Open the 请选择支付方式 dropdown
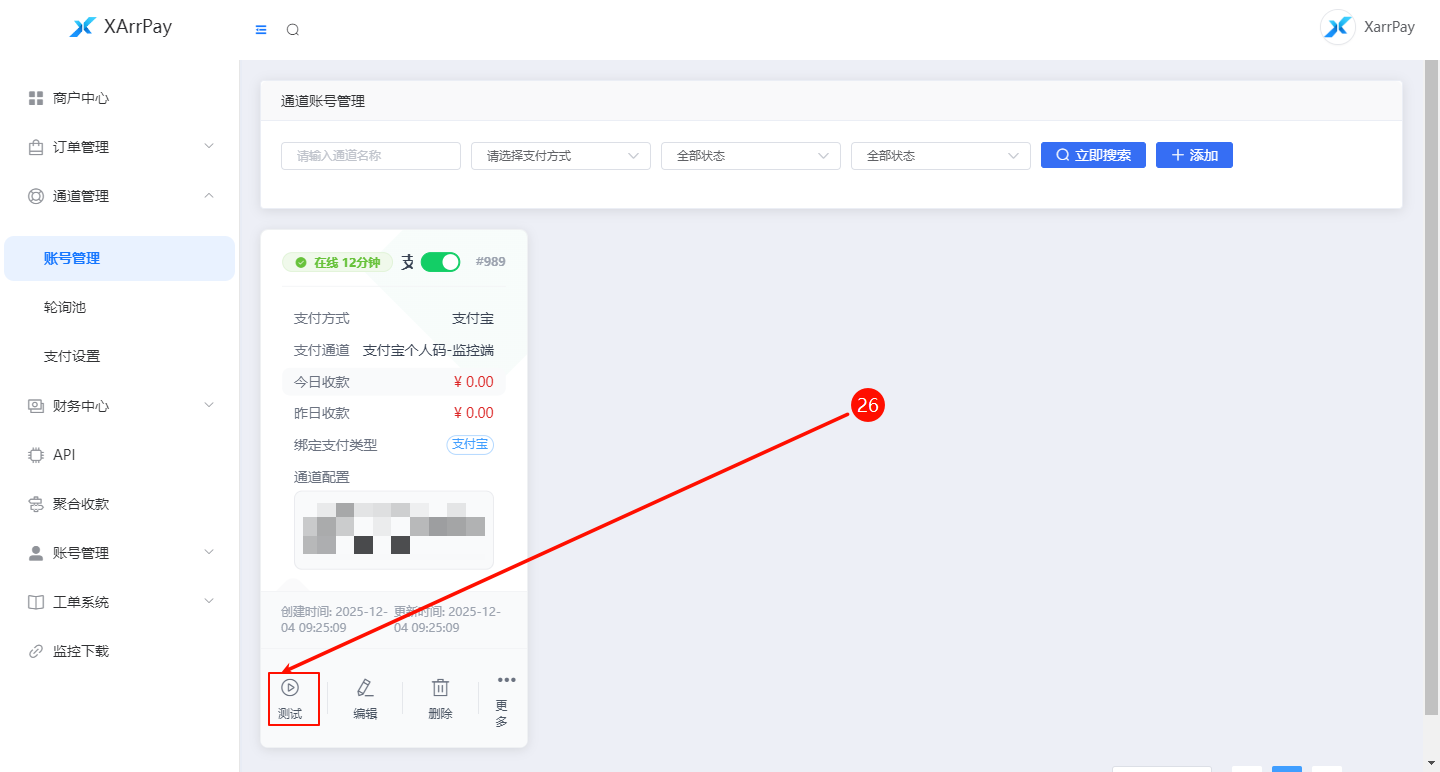This screenshot has height=772, width=1440. click(x=560, y=156)
